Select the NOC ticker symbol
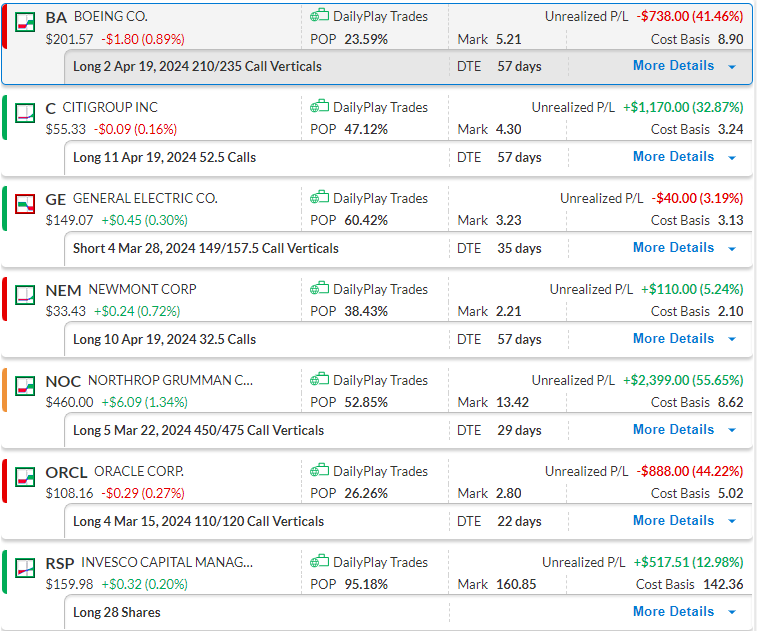This screenshot has height=631, width=757. click(x=63, y=381)
